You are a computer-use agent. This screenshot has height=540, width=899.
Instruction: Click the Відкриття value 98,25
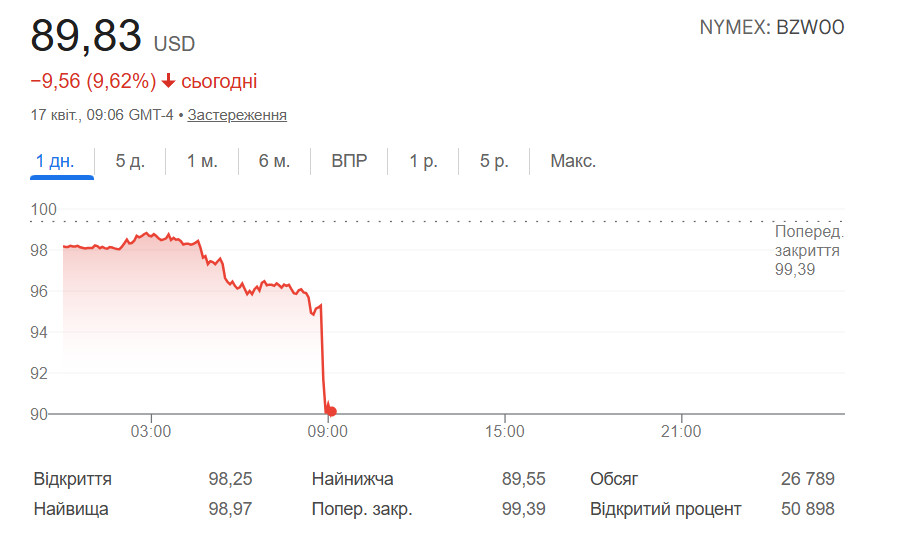click(x=230, y=479)
